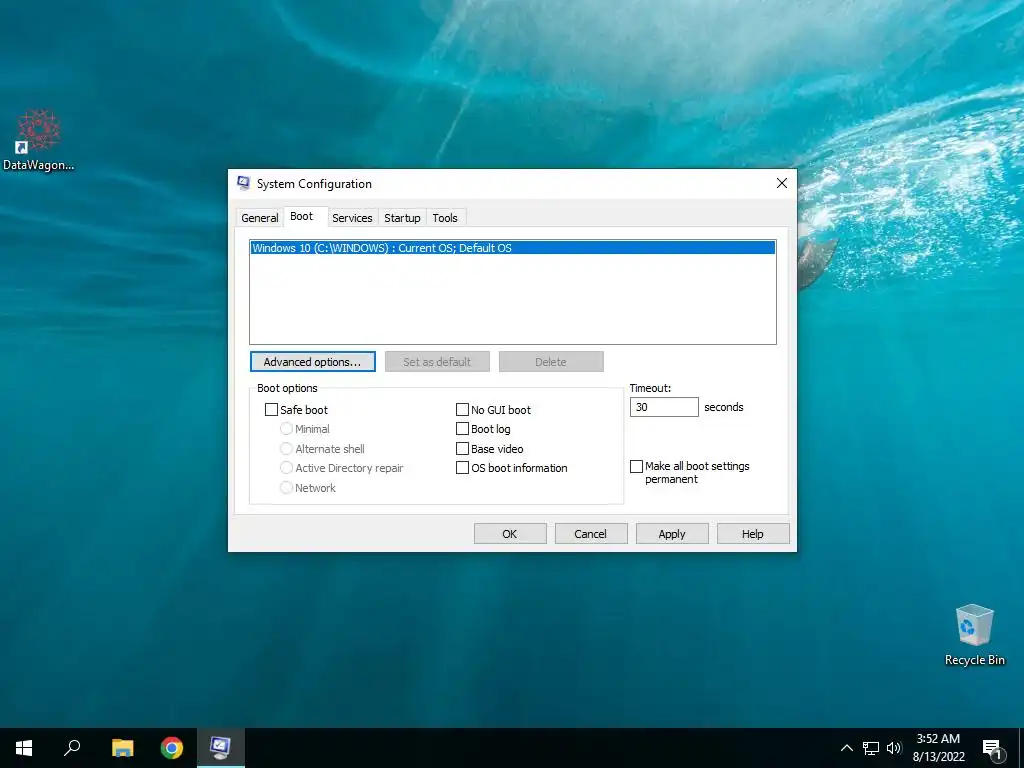Enable the Boot log checkbox
Screen dimensions: 1024x768
pyautogui.click(x=462, y=429)
